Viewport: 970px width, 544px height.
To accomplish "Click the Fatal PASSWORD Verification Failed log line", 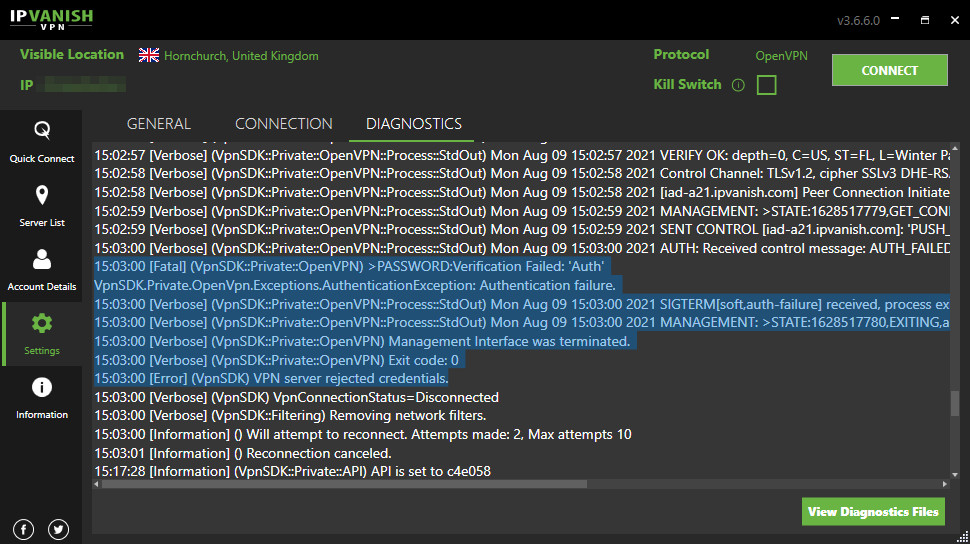I will click(349, 267).
